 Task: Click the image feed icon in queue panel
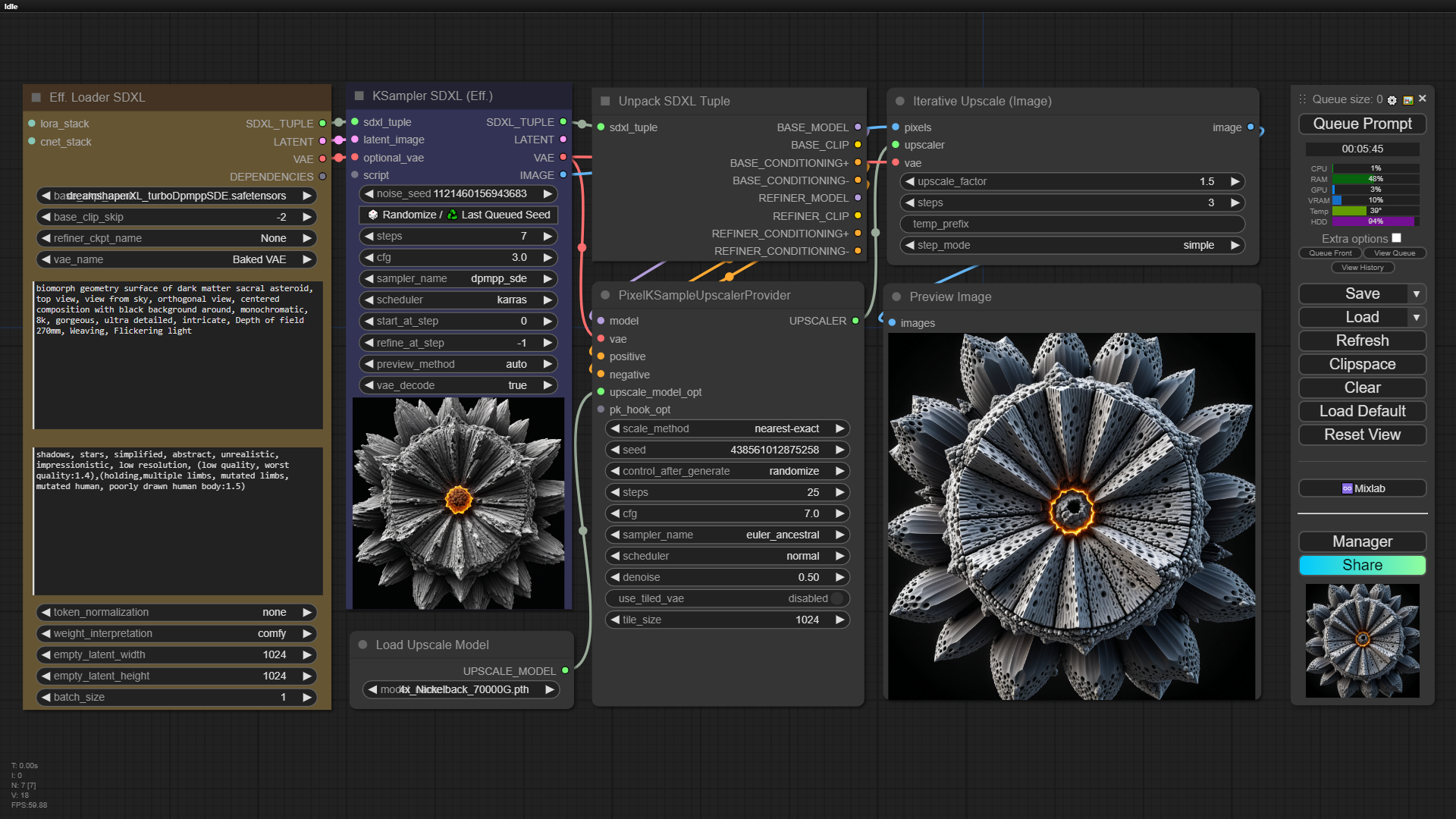(1408, 100)
